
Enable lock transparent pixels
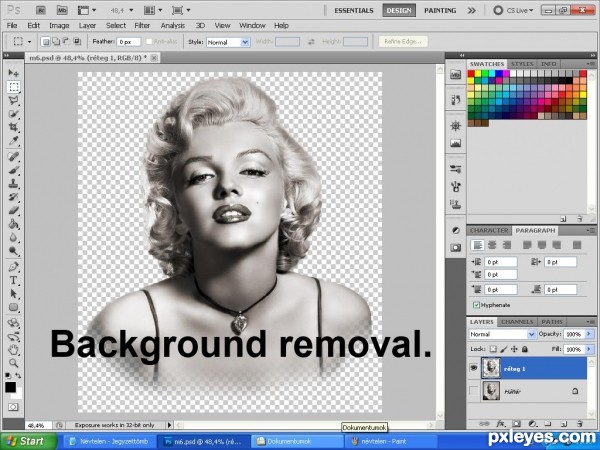493,349
